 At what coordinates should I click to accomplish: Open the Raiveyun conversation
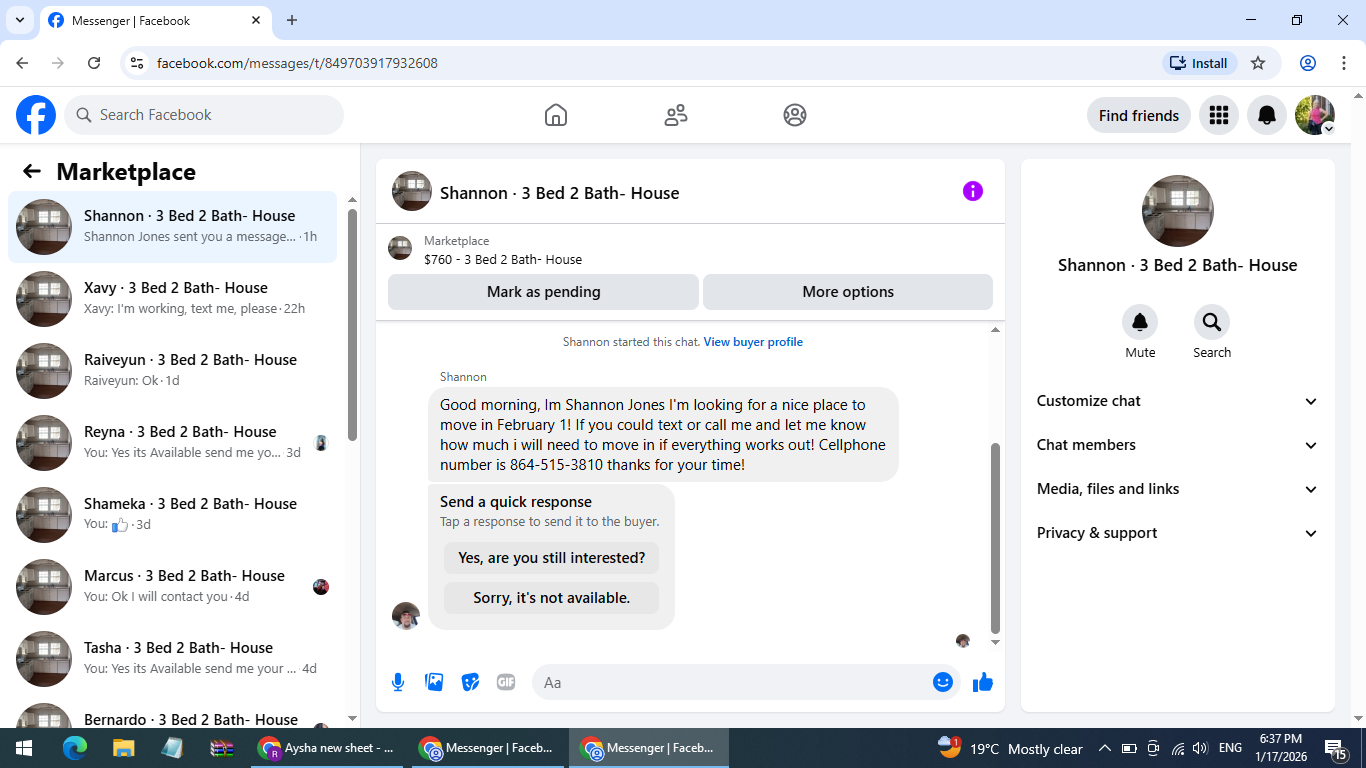pyautogui.click(x=172, y=371)
